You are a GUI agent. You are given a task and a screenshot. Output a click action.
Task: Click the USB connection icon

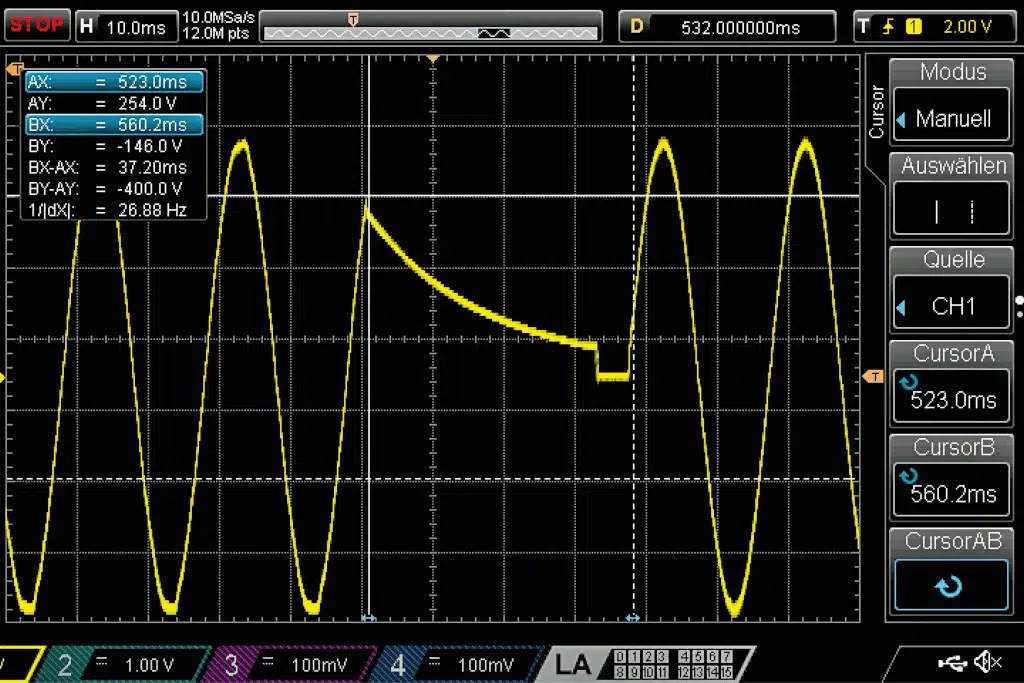(951, 662)
